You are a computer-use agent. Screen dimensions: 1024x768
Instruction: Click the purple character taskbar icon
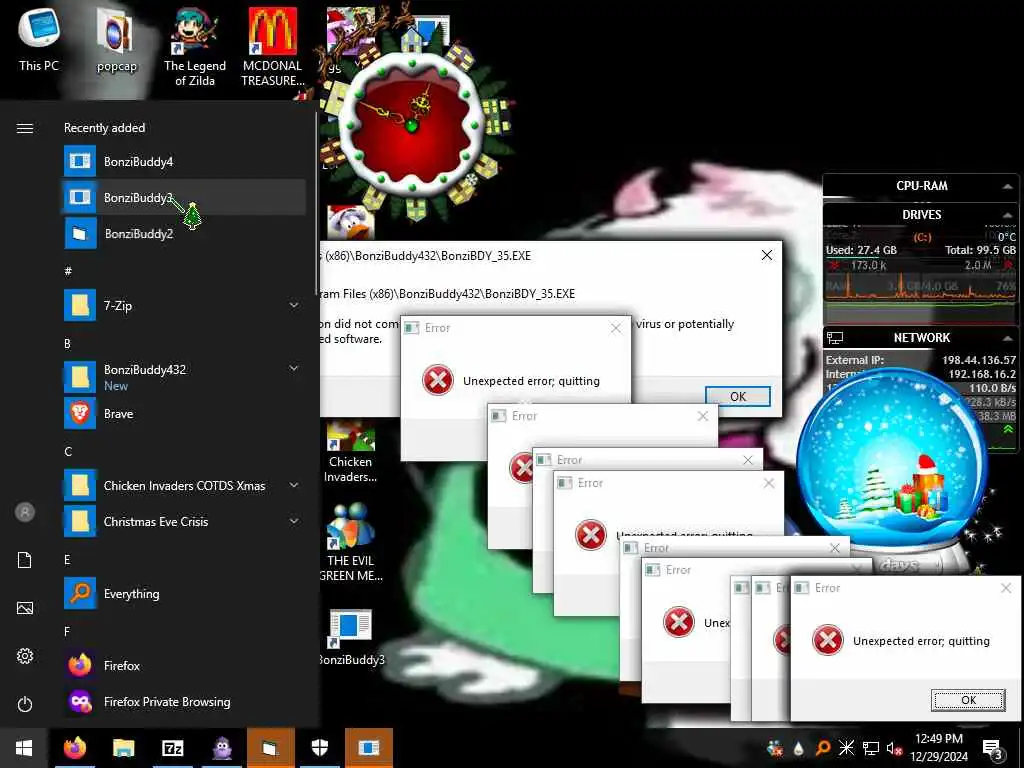click(x=222, y=748)
